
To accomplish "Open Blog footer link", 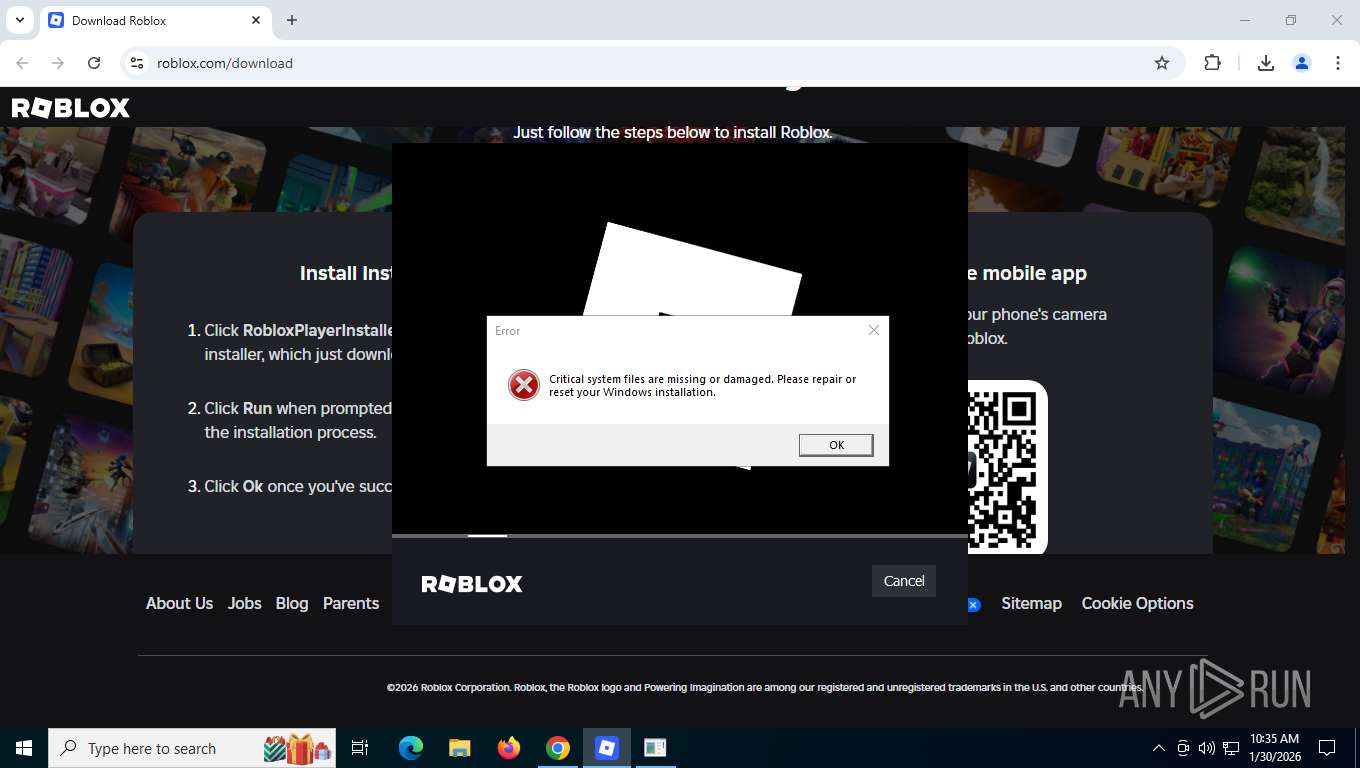I will tap(292, 603).
